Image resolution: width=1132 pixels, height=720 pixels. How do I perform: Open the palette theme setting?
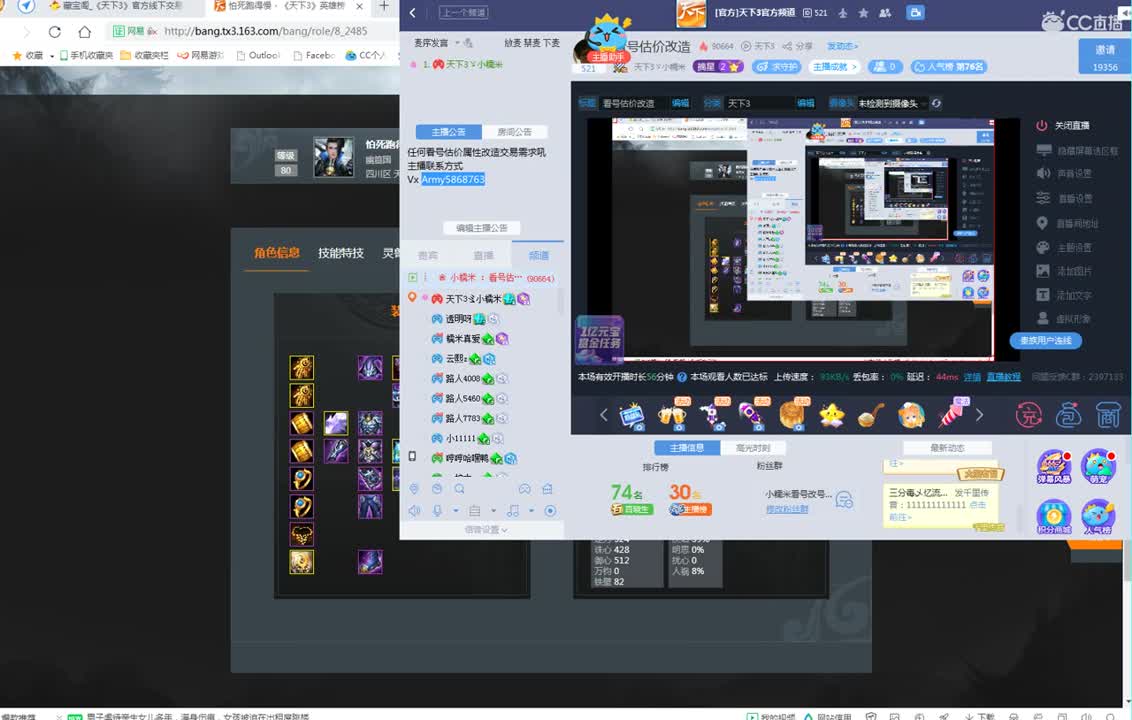(1063, 247)
